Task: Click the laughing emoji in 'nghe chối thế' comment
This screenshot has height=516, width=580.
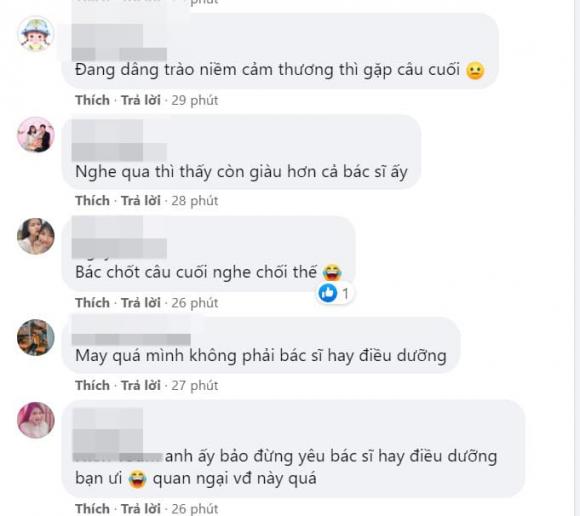Action: click(x=332, y=272)
